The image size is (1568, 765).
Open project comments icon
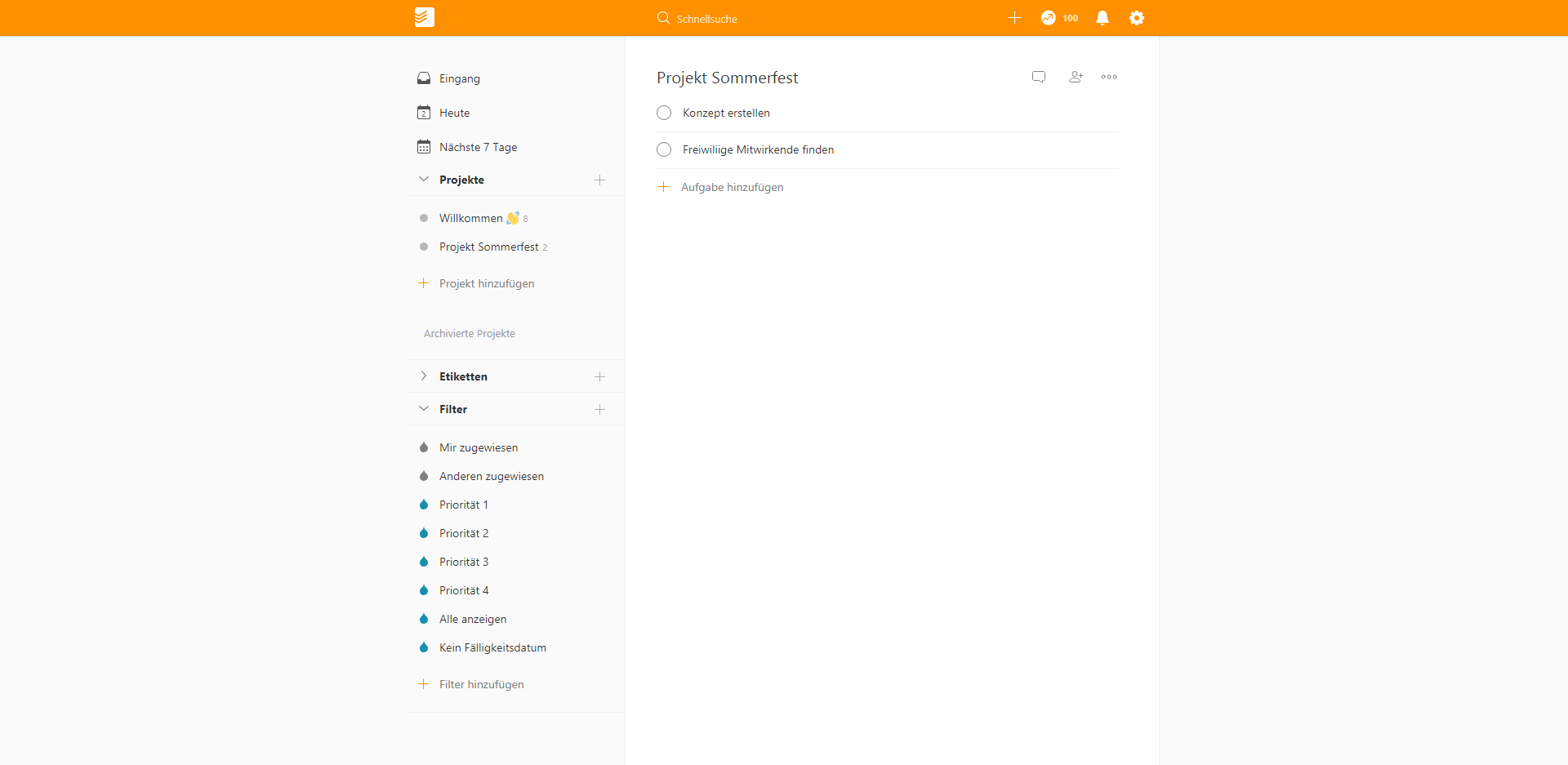(x=1039, y=77)
